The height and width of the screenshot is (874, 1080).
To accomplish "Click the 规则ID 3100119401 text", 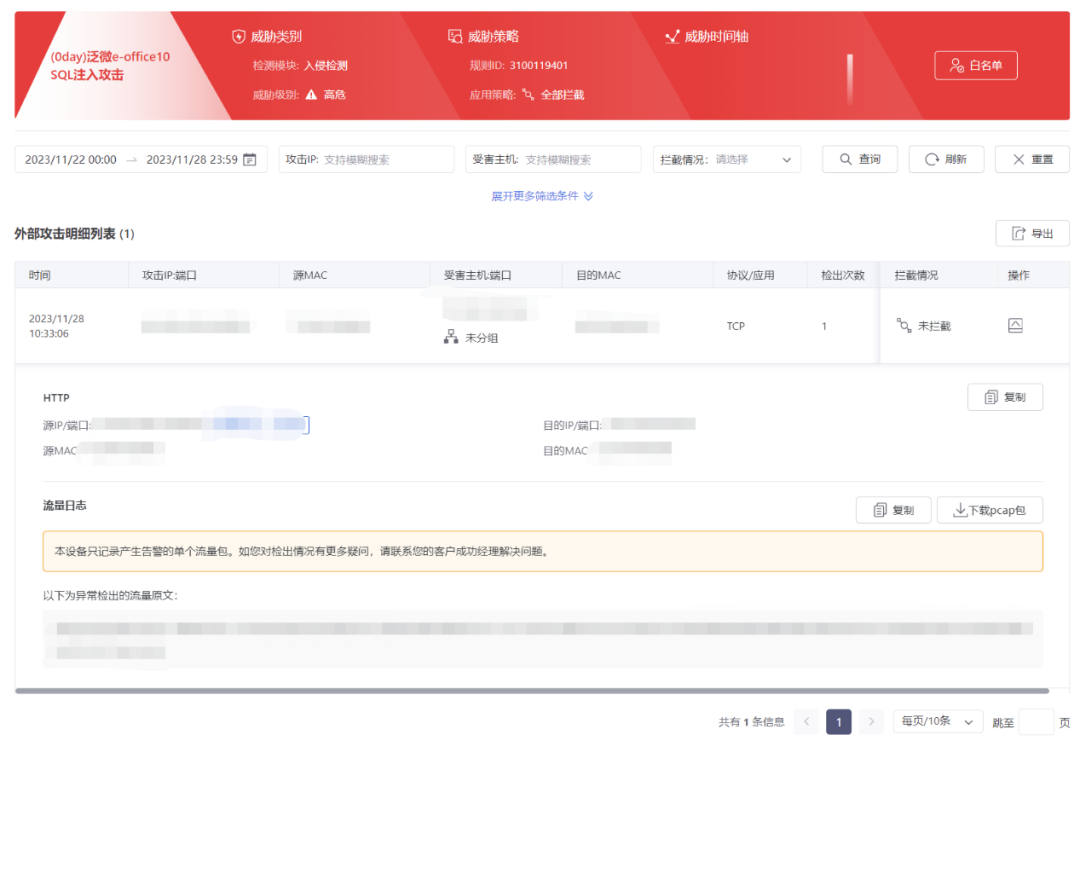I will [x=519, y=65].
